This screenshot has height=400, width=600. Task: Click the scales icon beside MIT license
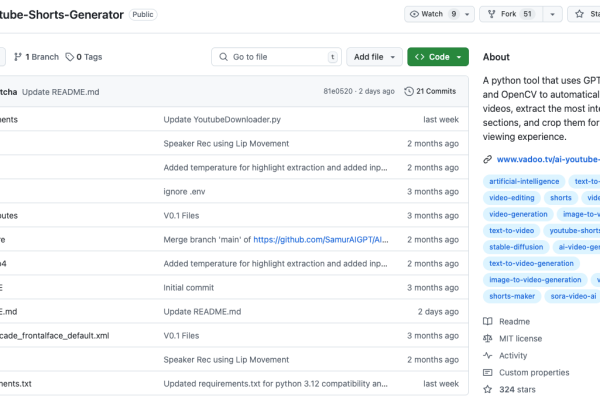pyautogui.click(x=488, y=338)
